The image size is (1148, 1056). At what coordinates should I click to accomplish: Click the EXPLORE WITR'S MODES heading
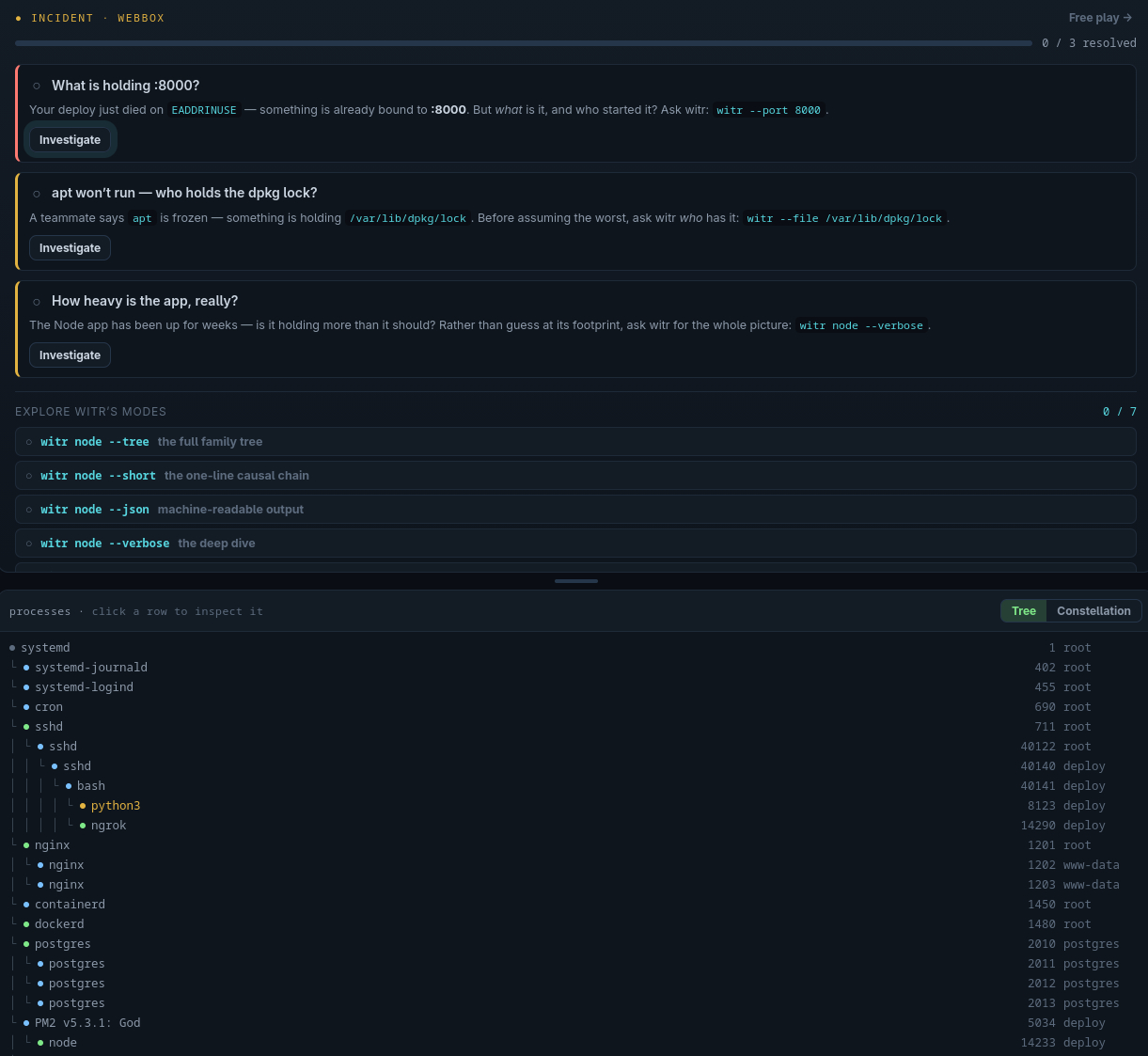click(90, 412)
